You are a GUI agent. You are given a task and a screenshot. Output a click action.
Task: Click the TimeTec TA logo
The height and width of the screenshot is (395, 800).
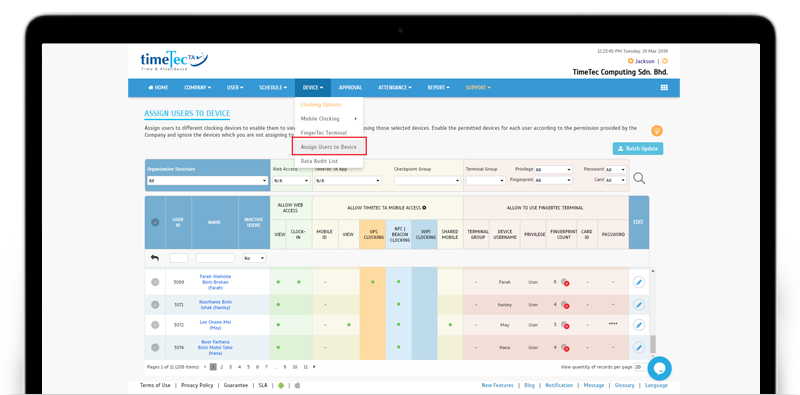click(x=174, y=61)
